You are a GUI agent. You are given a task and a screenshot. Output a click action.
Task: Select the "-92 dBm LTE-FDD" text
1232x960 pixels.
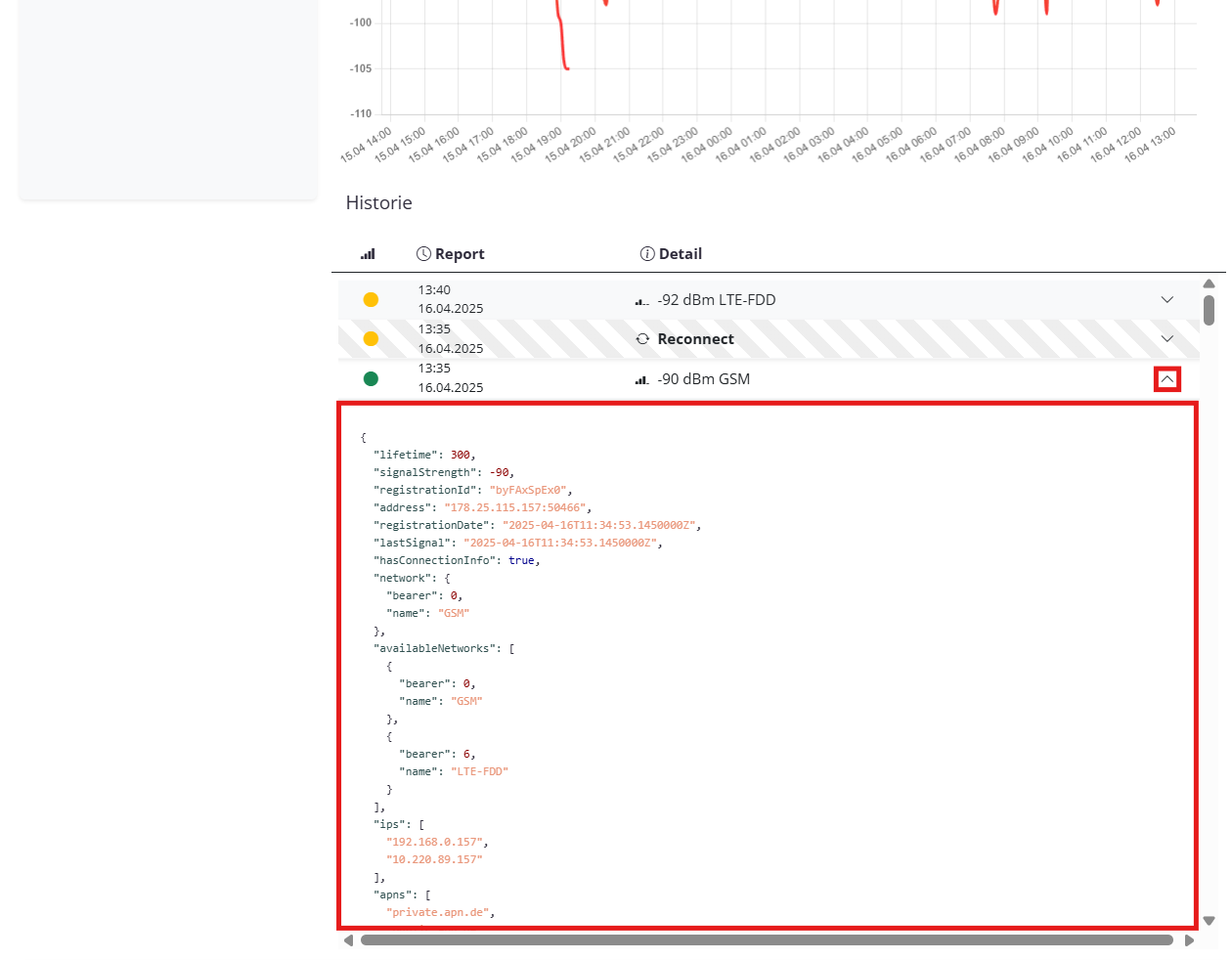click(717, 300)
